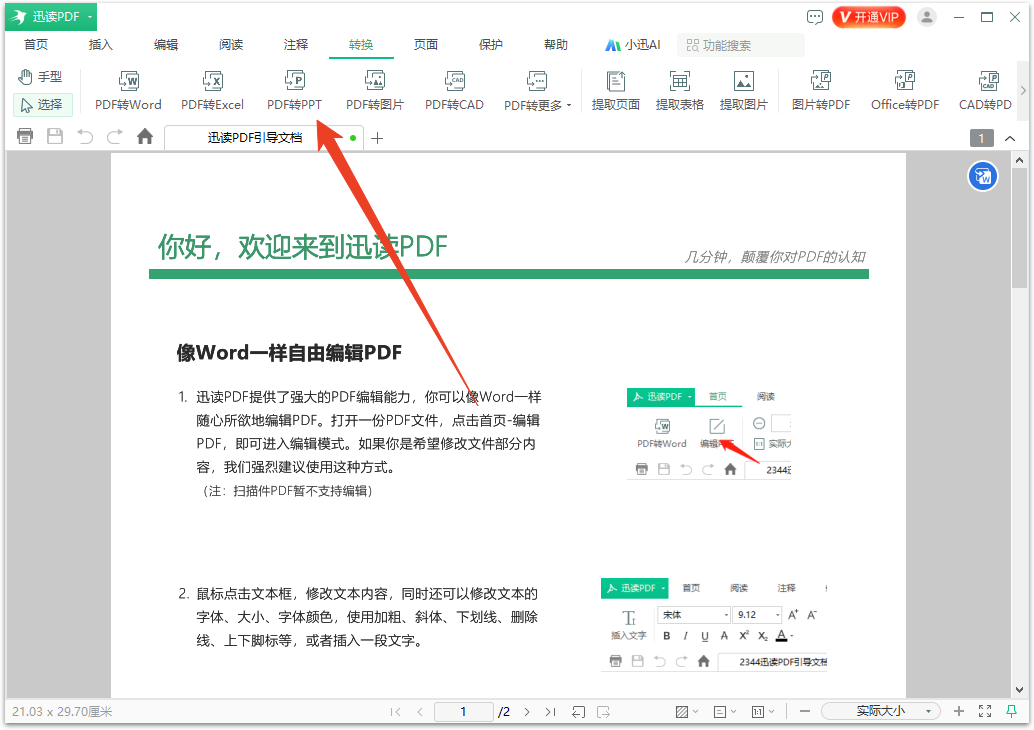Open the 提取图片 image extraction tool

pos(742,90)
